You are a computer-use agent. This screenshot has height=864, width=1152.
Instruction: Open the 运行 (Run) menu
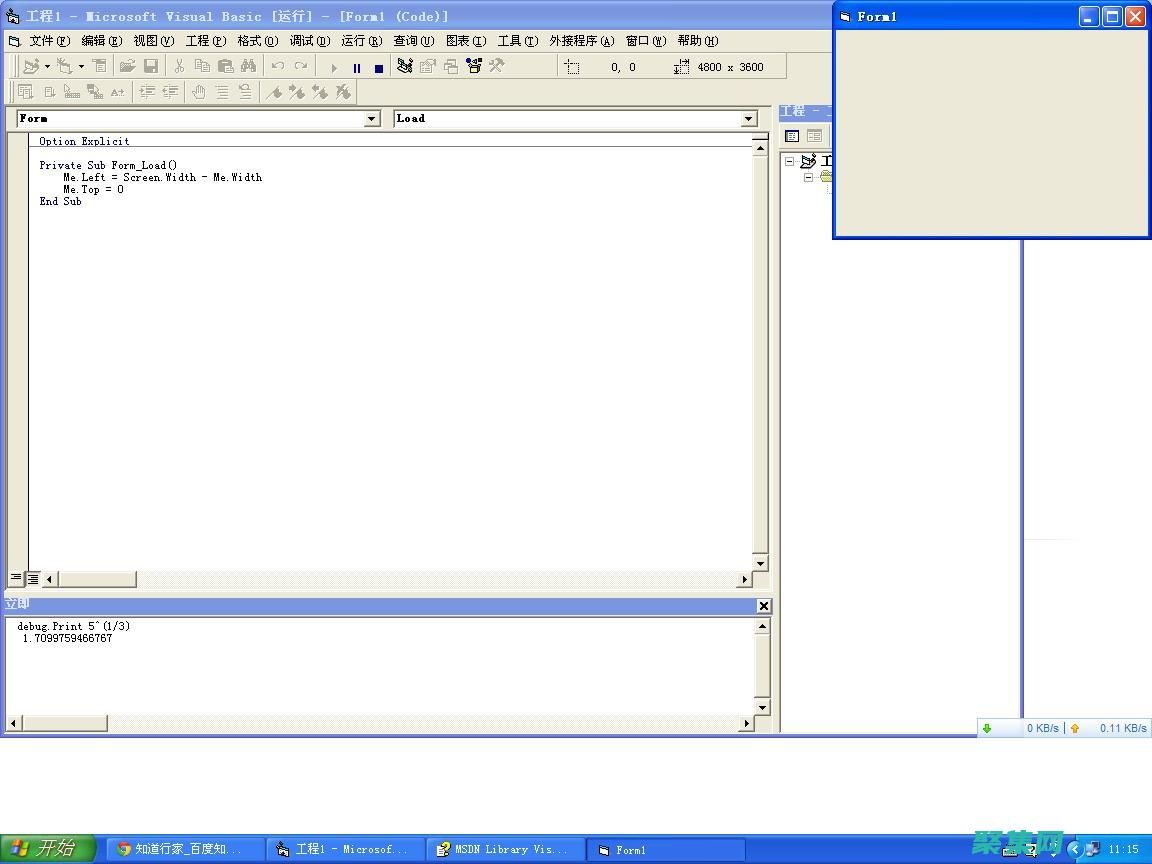[x=361, y=41]
